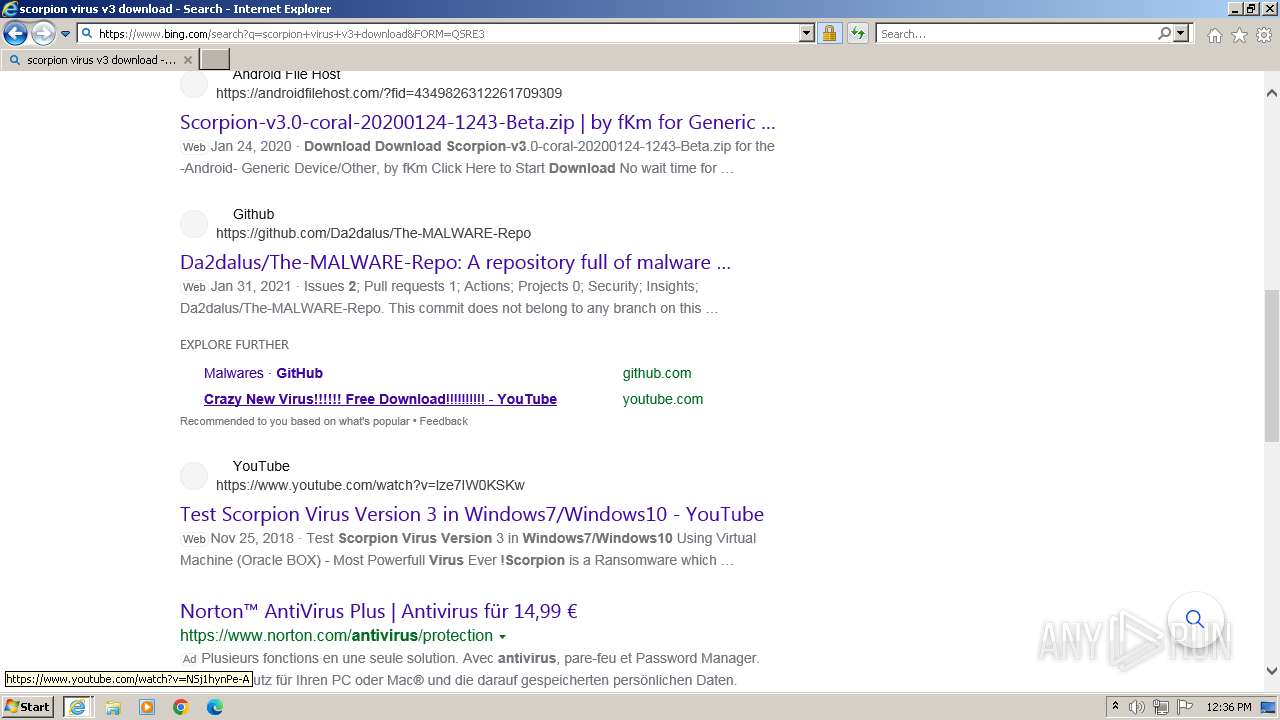This screenshot has height=720, width=1280.
Task: Click scrollbar down arrow
Action: pos(1271,671)
